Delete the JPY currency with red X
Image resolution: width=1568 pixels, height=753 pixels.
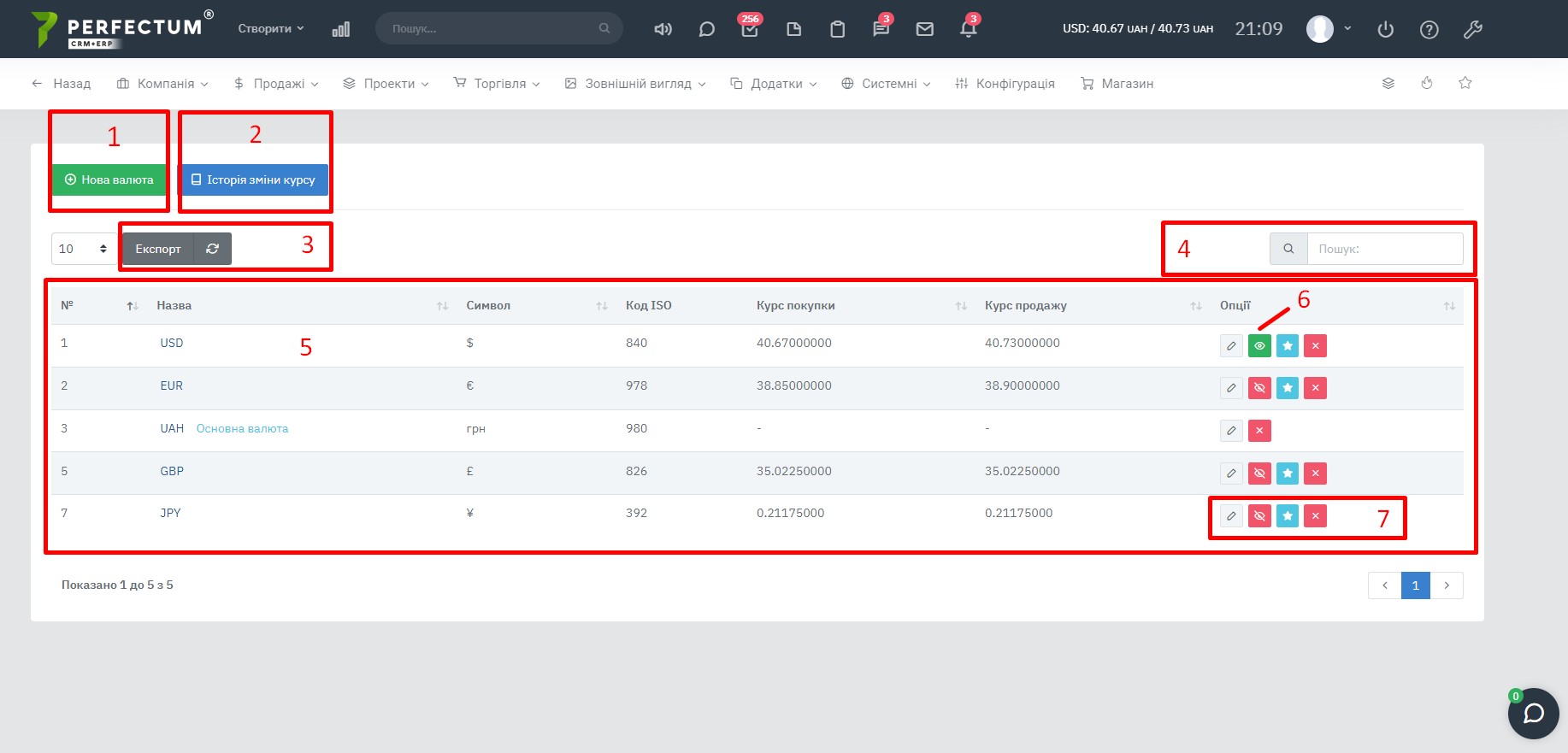[x=1315, y=516]
